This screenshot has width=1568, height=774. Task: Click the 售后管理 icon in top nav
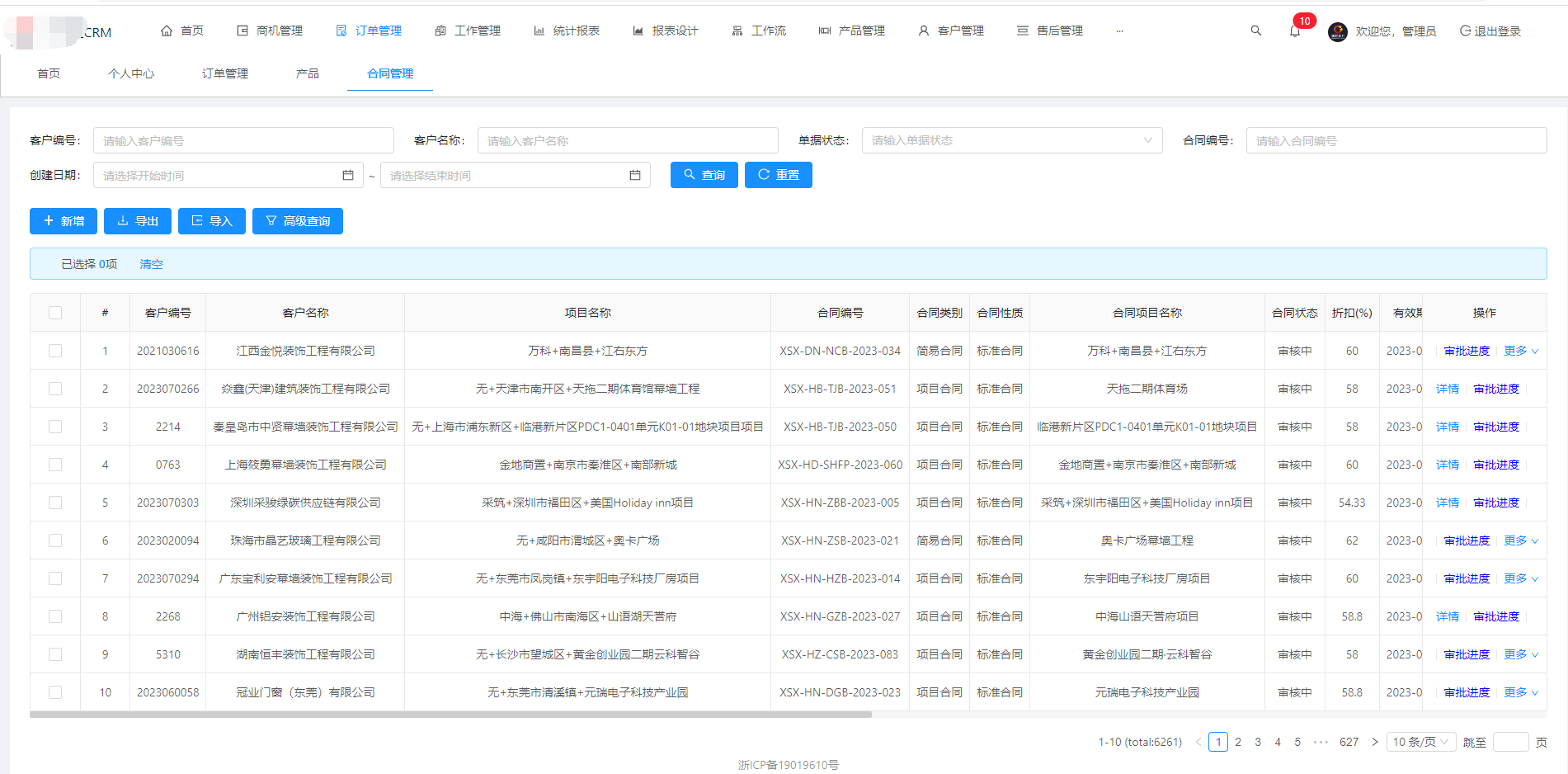tap(1023, 31)
